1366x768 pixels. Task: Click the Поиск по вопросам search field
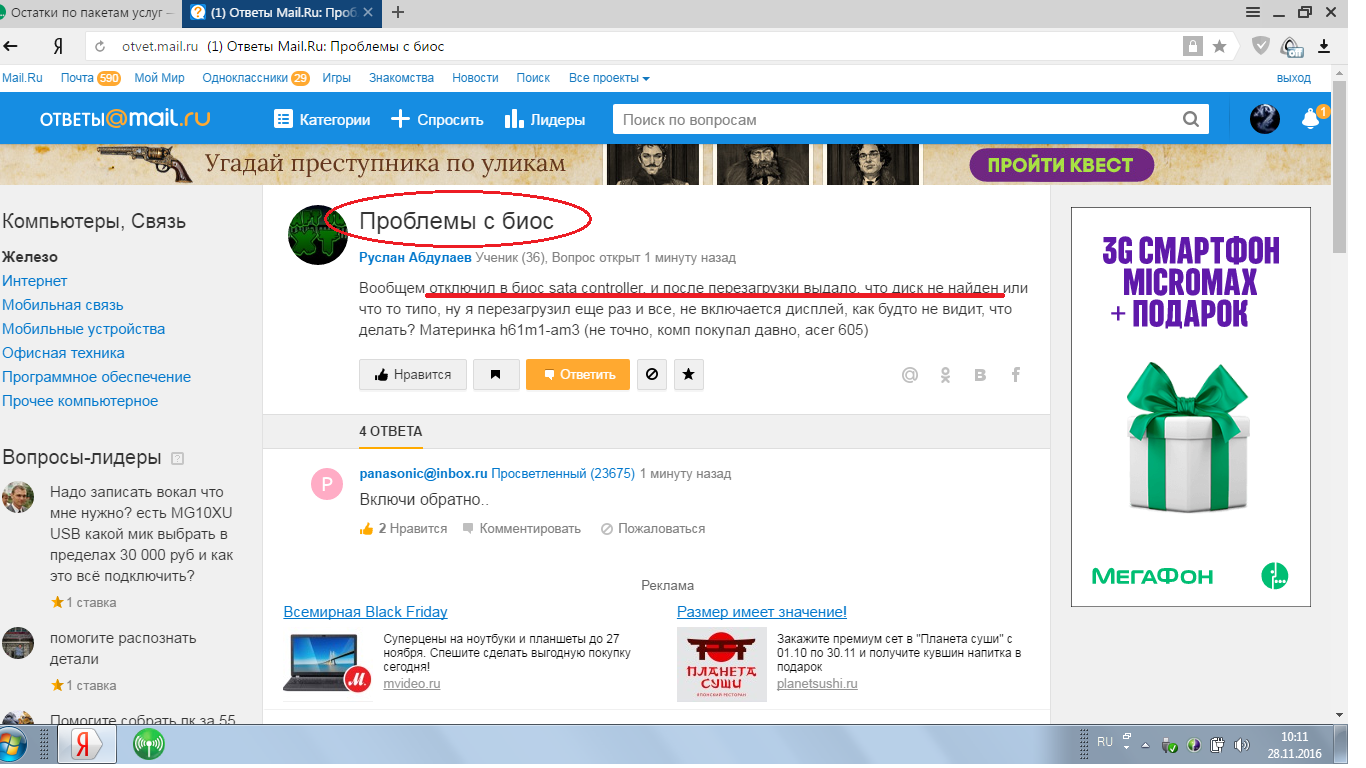point(895,120)
